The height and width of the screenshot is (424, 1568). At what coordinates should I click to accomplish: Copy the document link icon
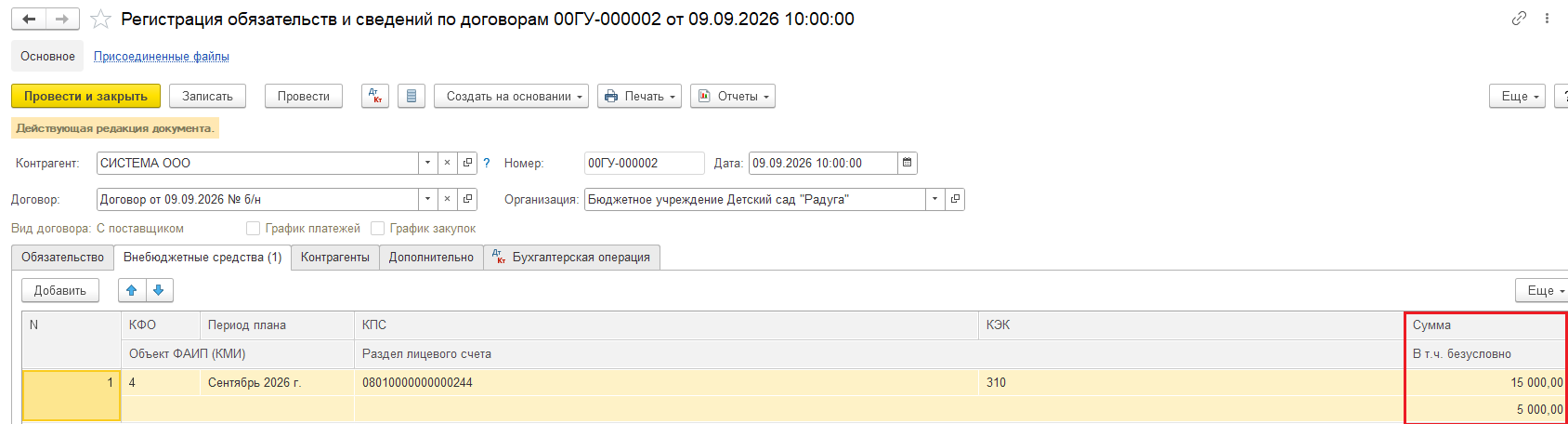[x=1519, y=19]
